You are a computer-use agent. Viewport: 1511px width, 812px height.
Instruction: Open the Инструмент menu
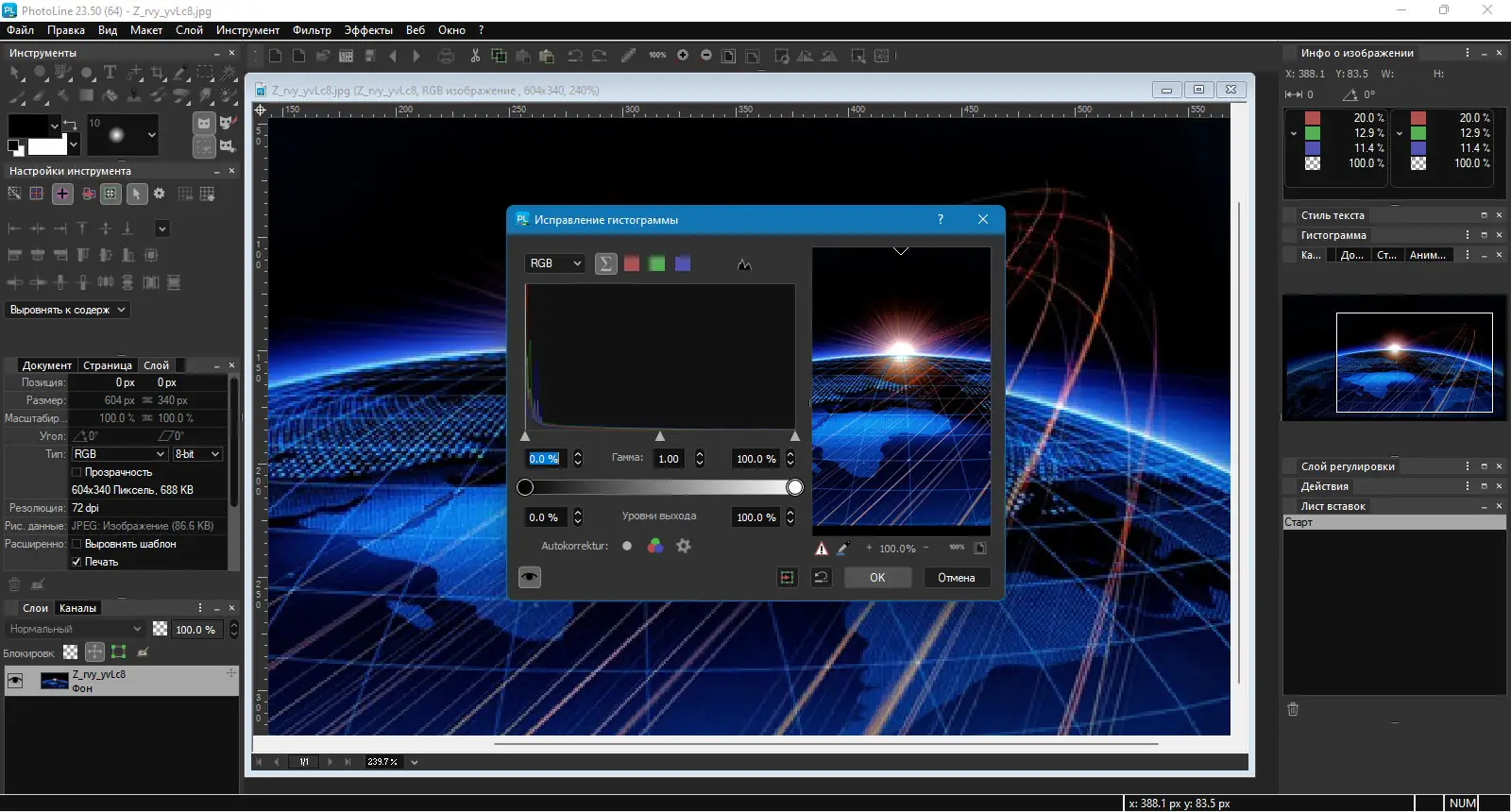tap(247, 30)
